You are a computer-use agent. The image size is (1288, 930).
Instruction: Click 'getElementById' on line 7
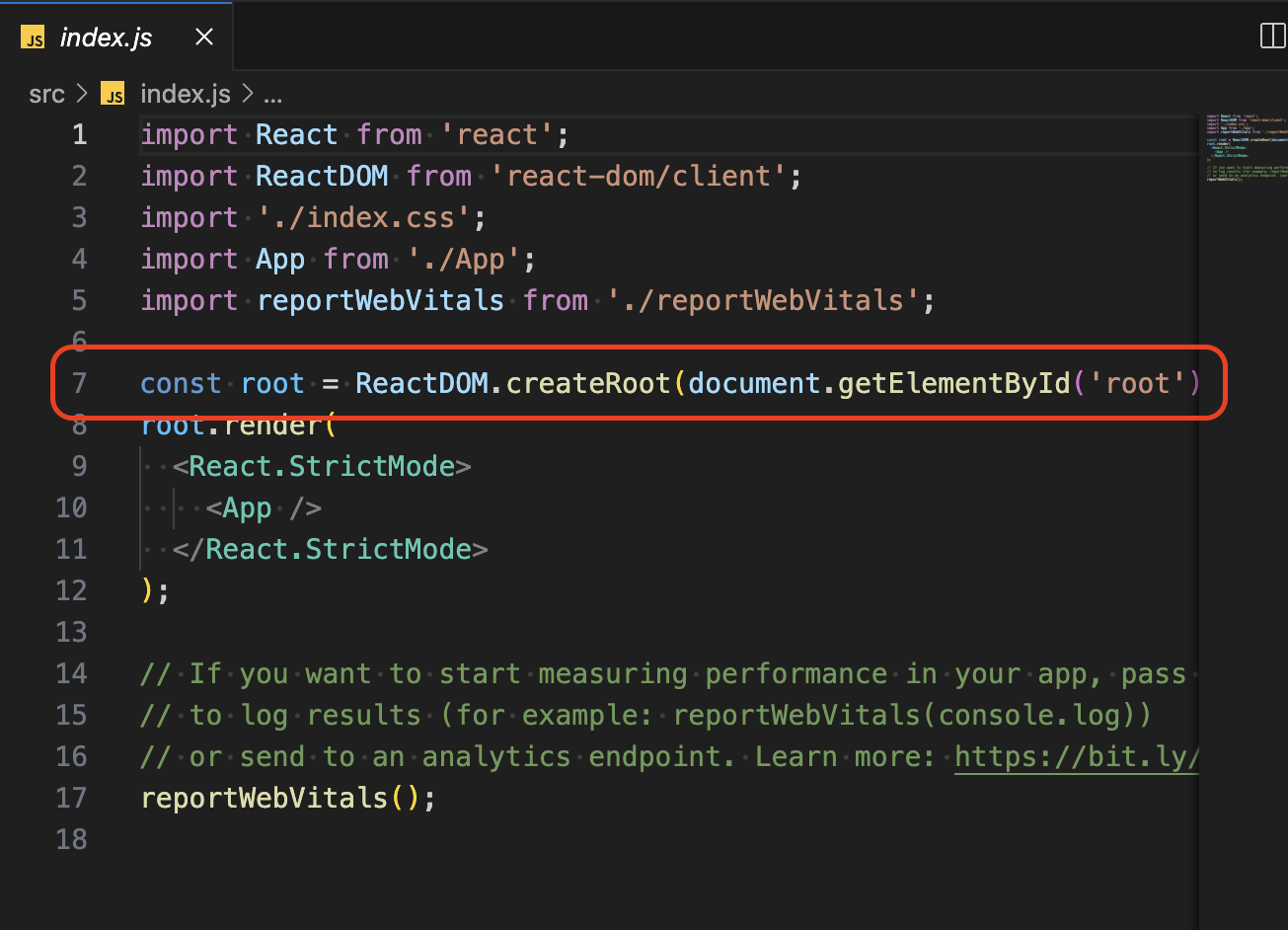954,383
